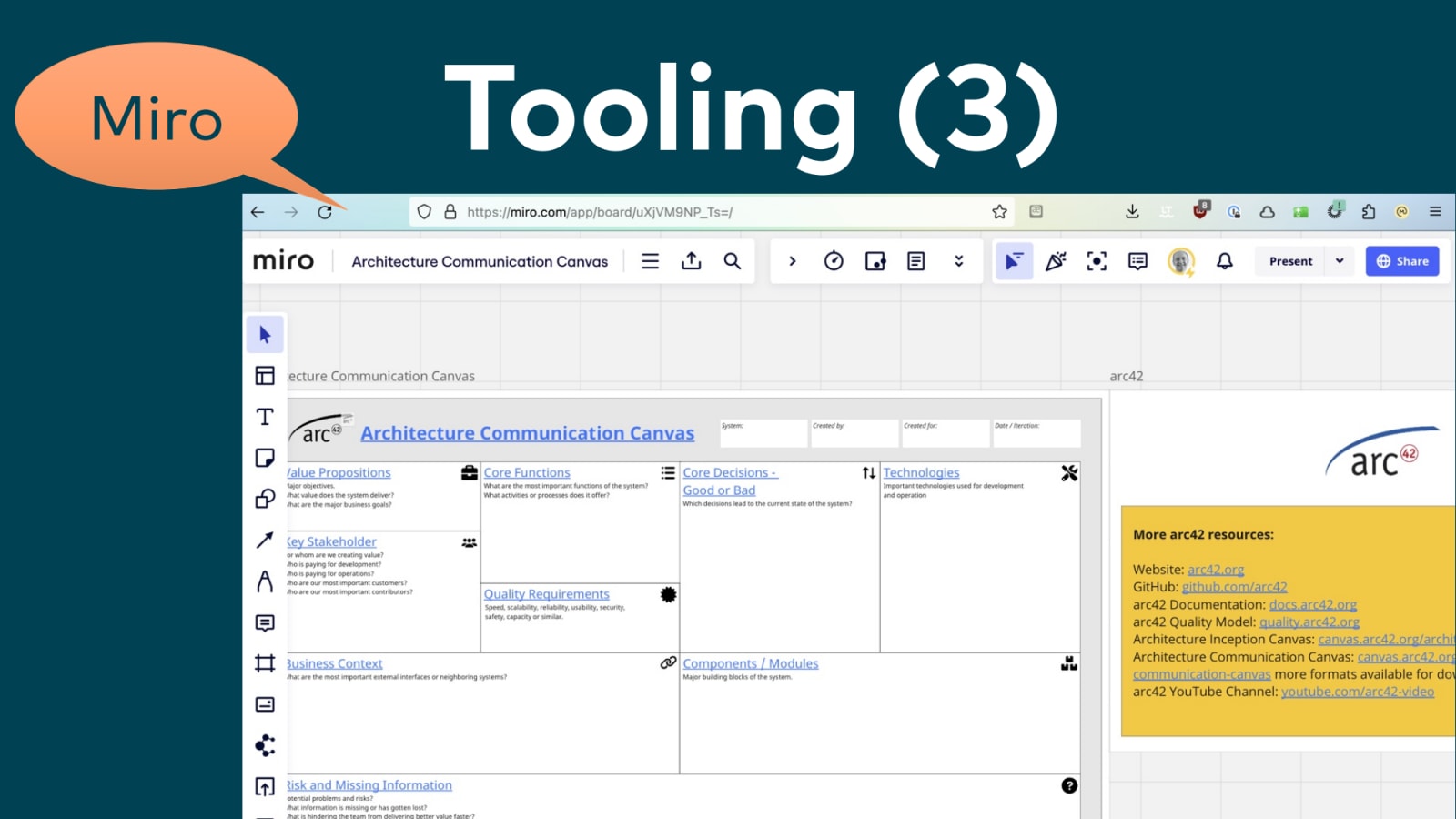This screenshot has height=819, width=1456.
Task: Select the Sticky note tool
Action: [265, 458]
